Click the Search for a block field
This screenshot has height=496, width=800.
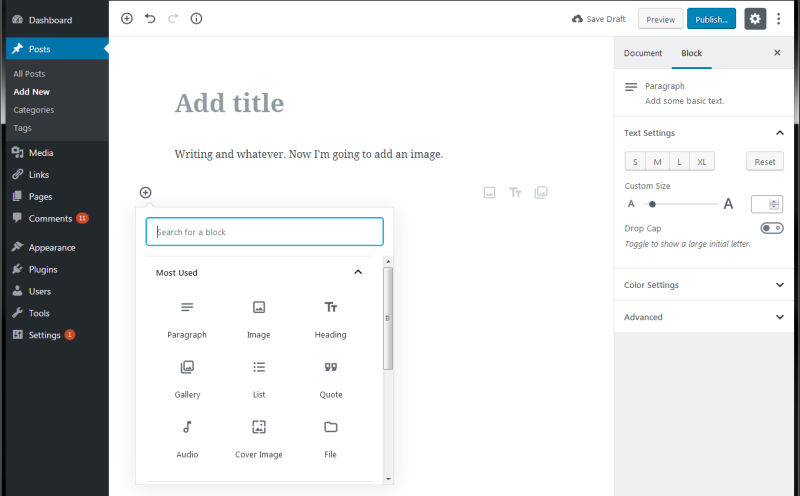(x=265, y=232)
